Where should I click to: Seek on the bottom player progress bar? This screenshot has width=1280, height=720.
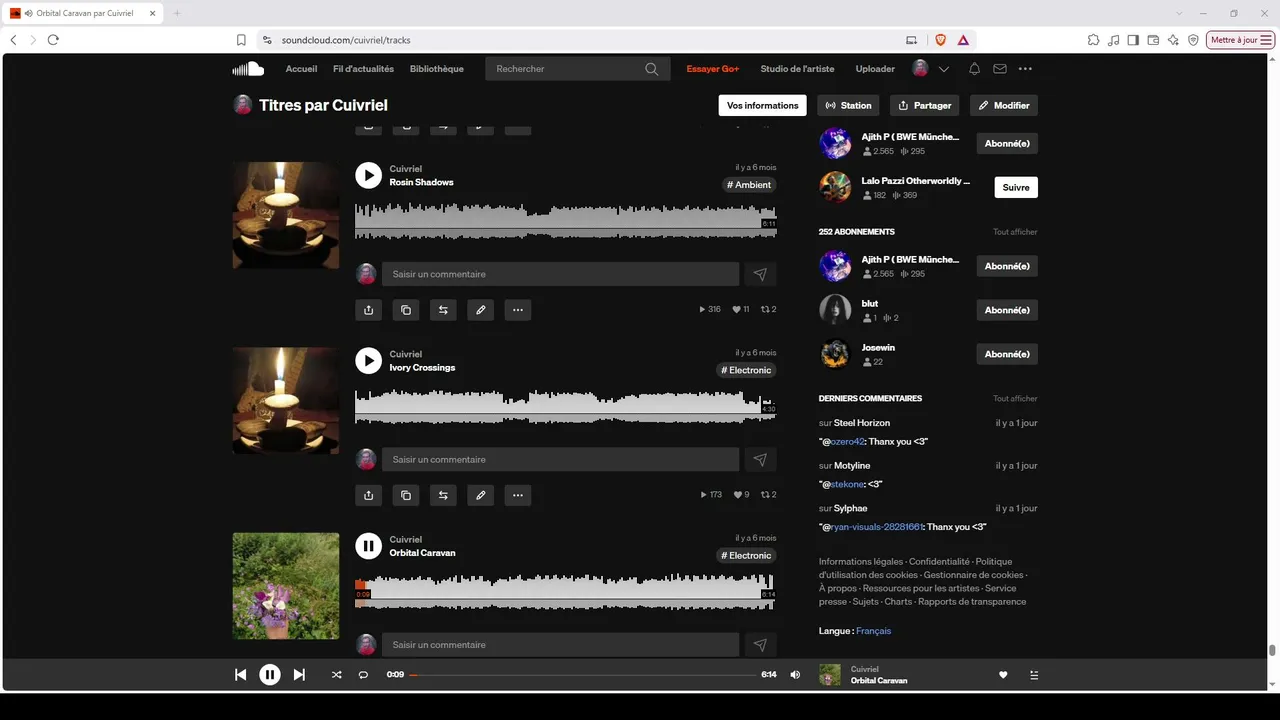(x=583, y=675)
